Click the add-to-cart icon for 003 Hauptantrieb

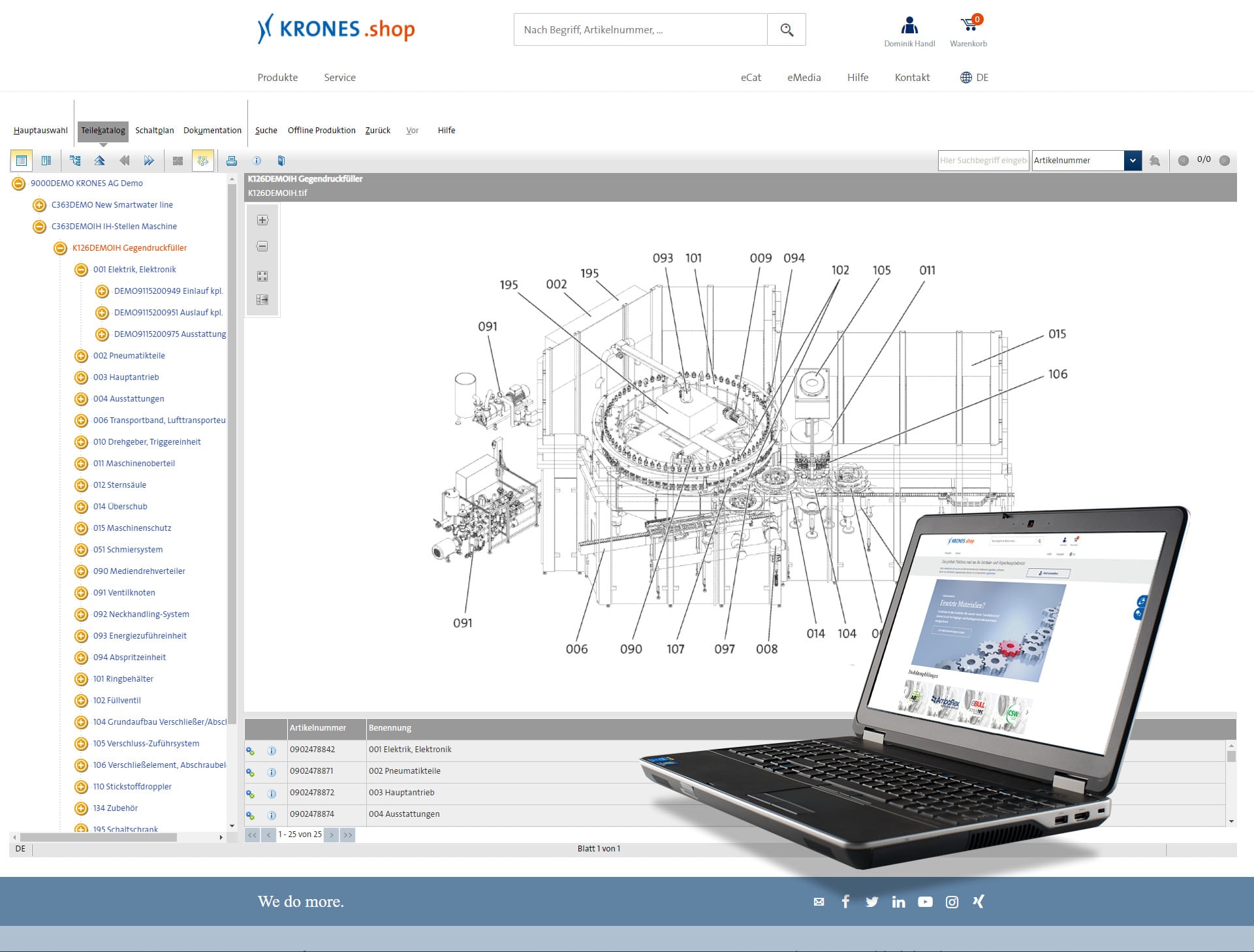coord(251,794)
